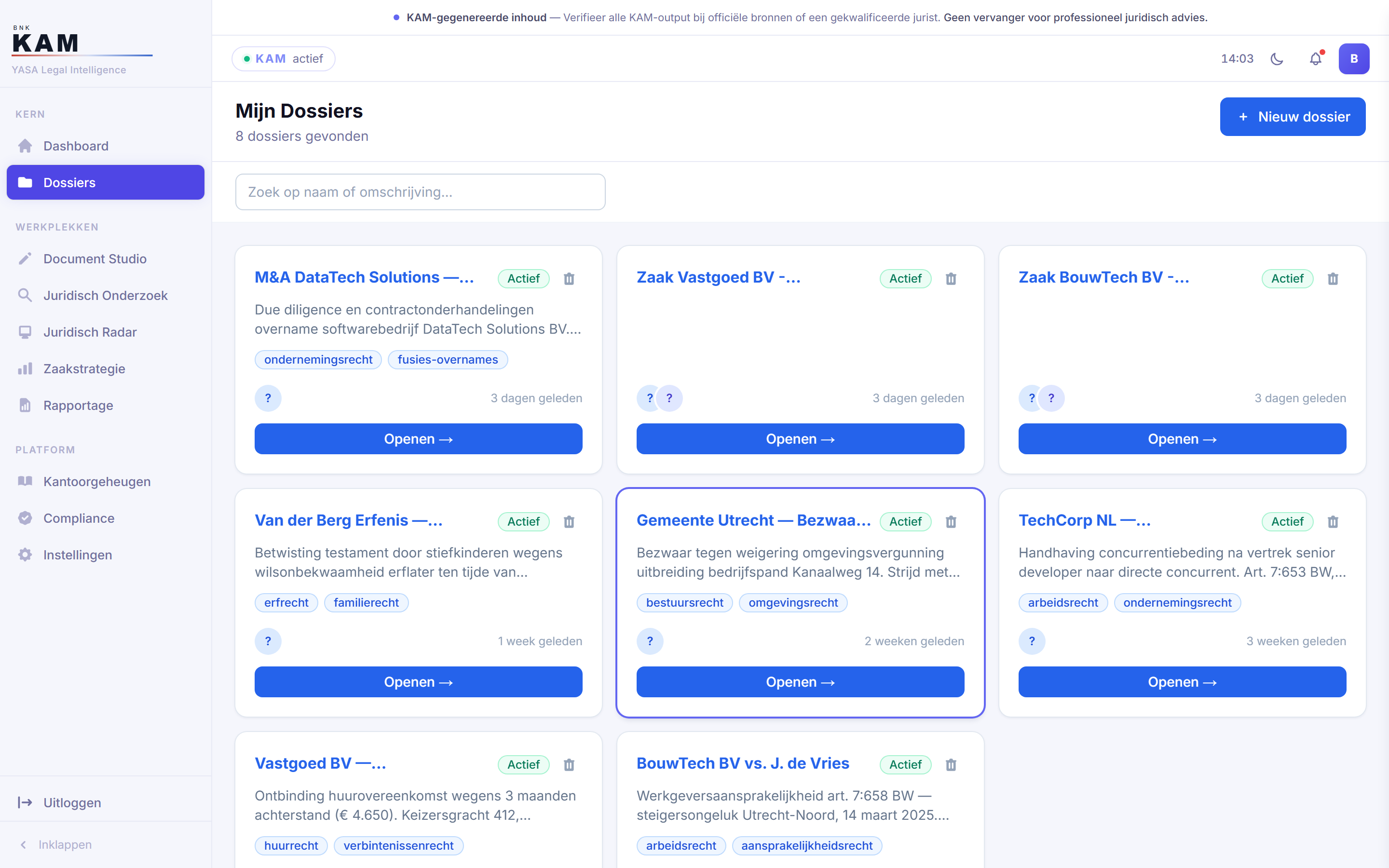Open the M&A DataTech Solutions dossier
The width and height of the screenshot is (1389, 868).
tap(419, 439)
